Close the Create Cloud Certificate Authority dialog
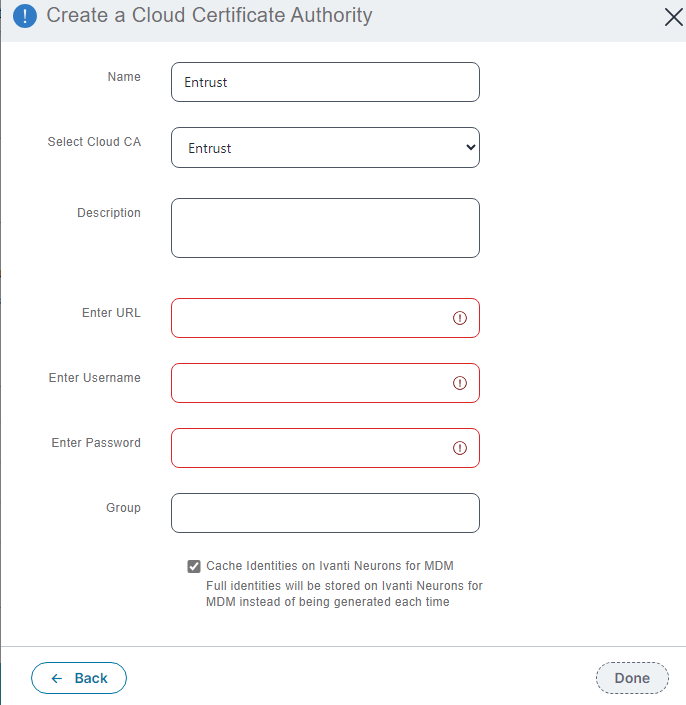 point(674,16)
